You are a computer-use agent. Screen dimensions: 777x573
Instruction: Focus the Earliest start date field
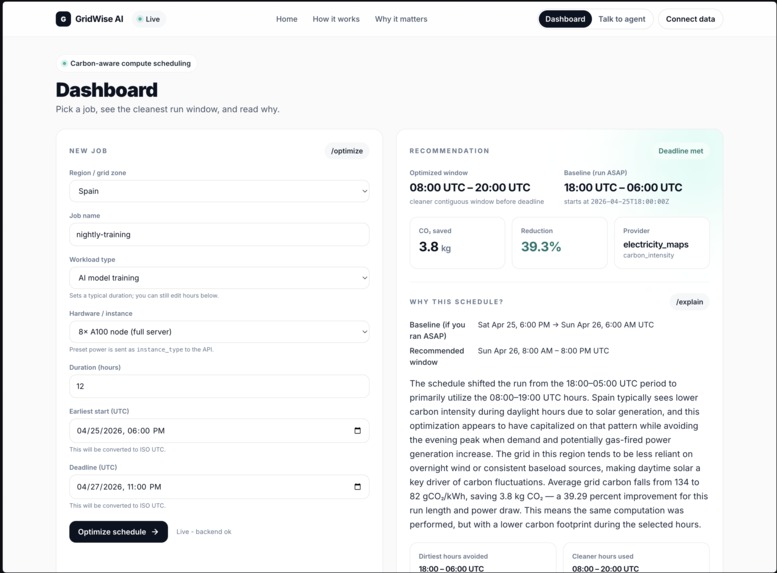[x=219, y=430]
